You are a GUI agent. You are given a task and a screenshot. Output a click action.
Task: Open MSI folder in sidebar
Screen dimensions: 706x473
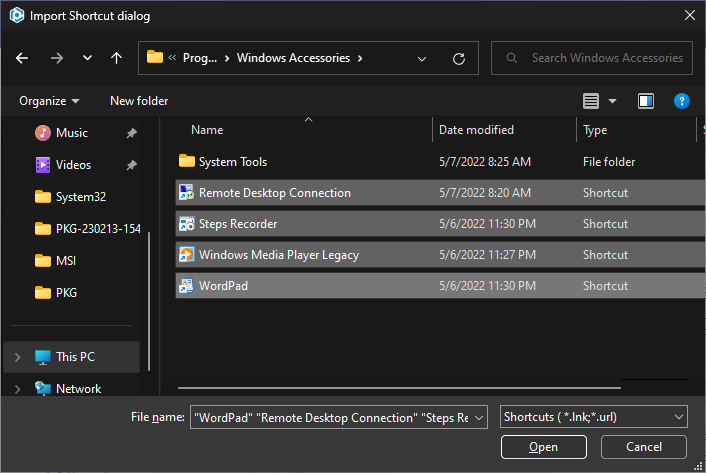[55, 261]
